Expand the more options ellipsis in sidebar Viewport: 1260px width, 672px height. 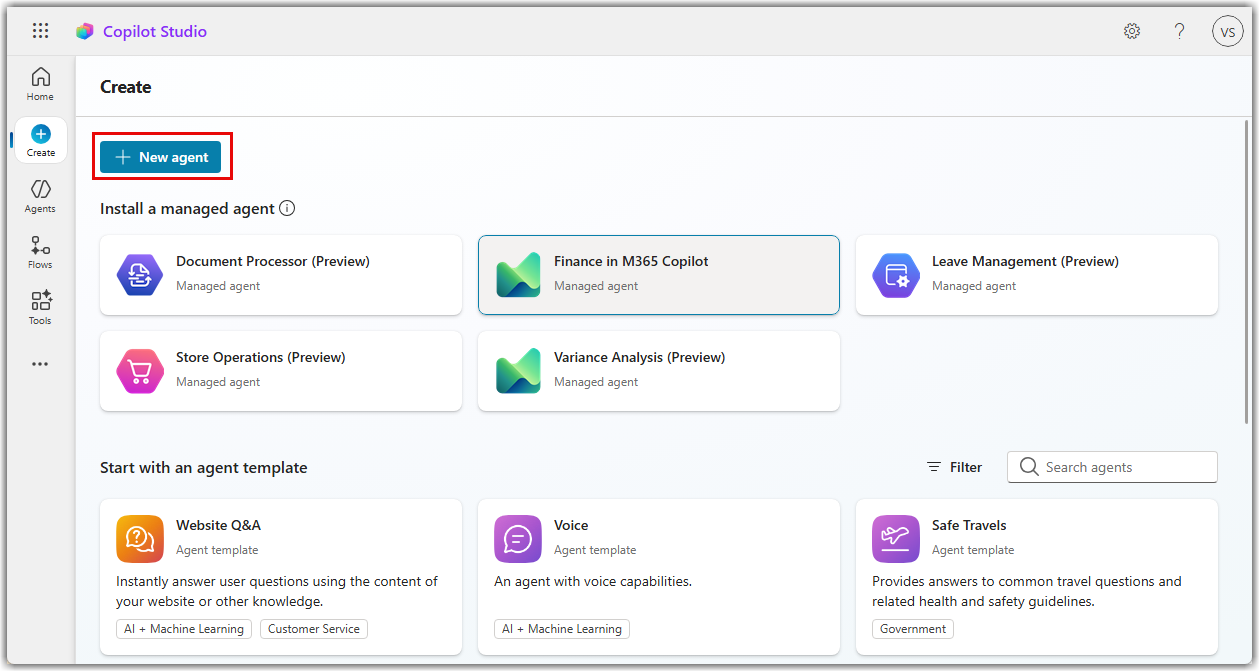[40, 364]
